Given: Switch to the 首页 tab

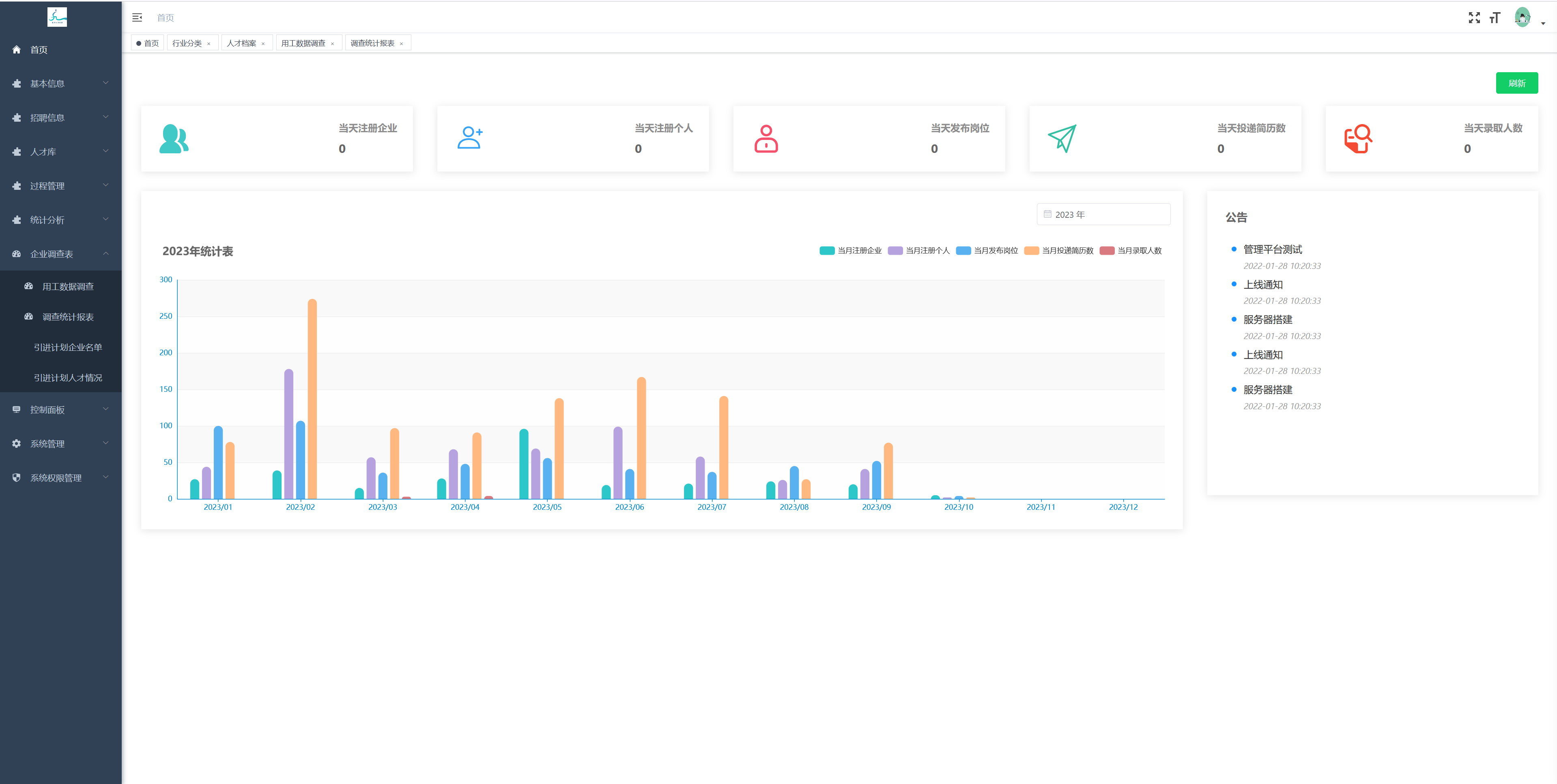Looking at the screenshot, I should click(x=148, y=43).
